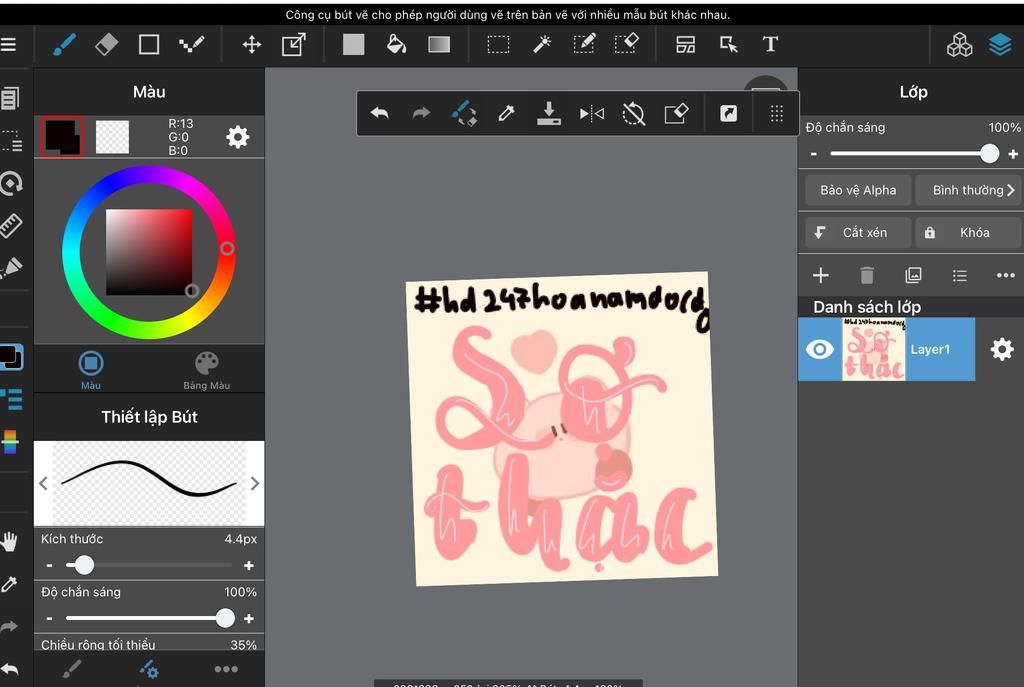
Task: Open more options dots at panel bottom
Action: [226, 669]
